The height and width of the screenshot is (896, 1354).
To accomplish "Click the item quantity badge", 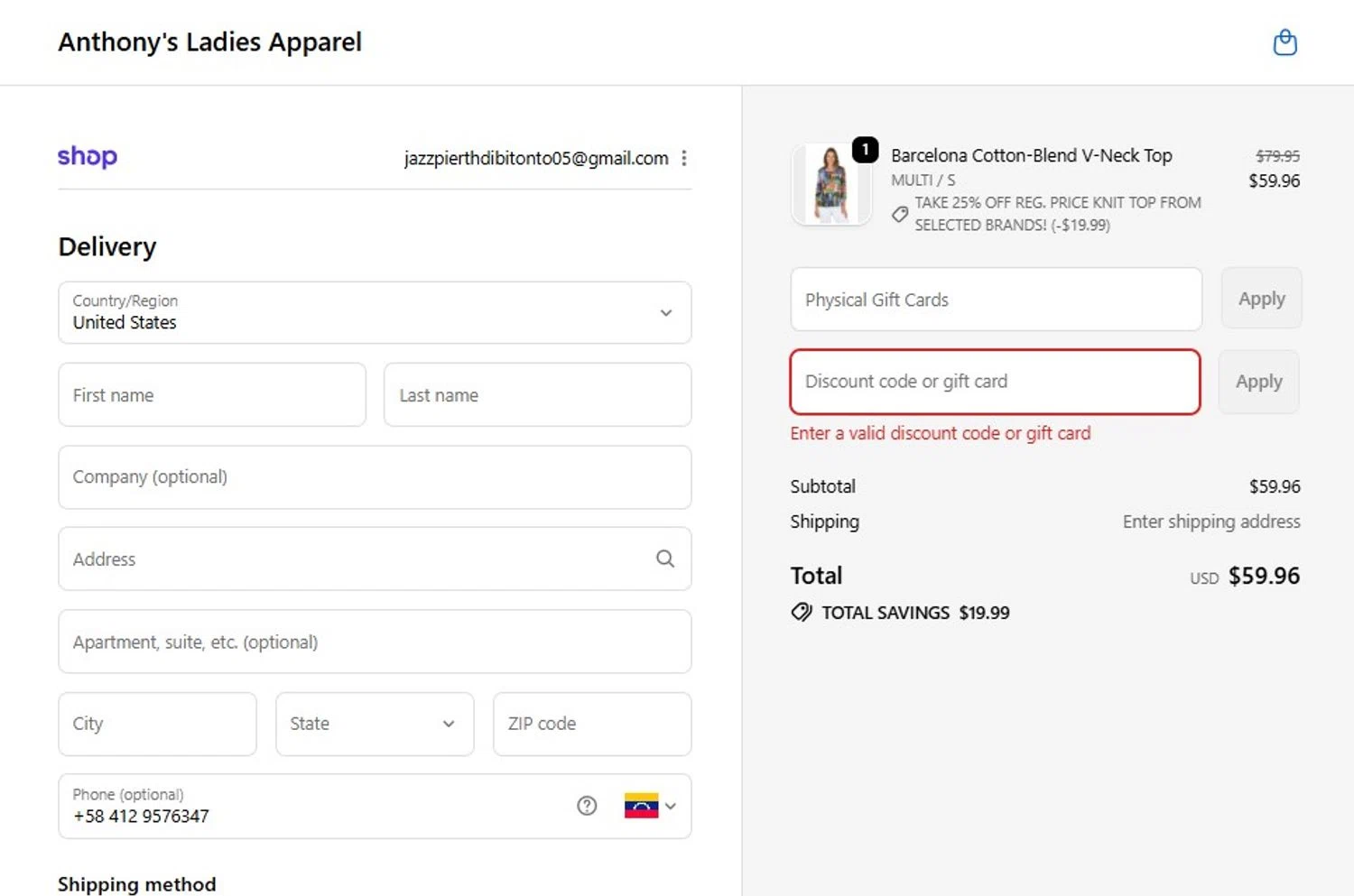I will [x=865, y=149].
